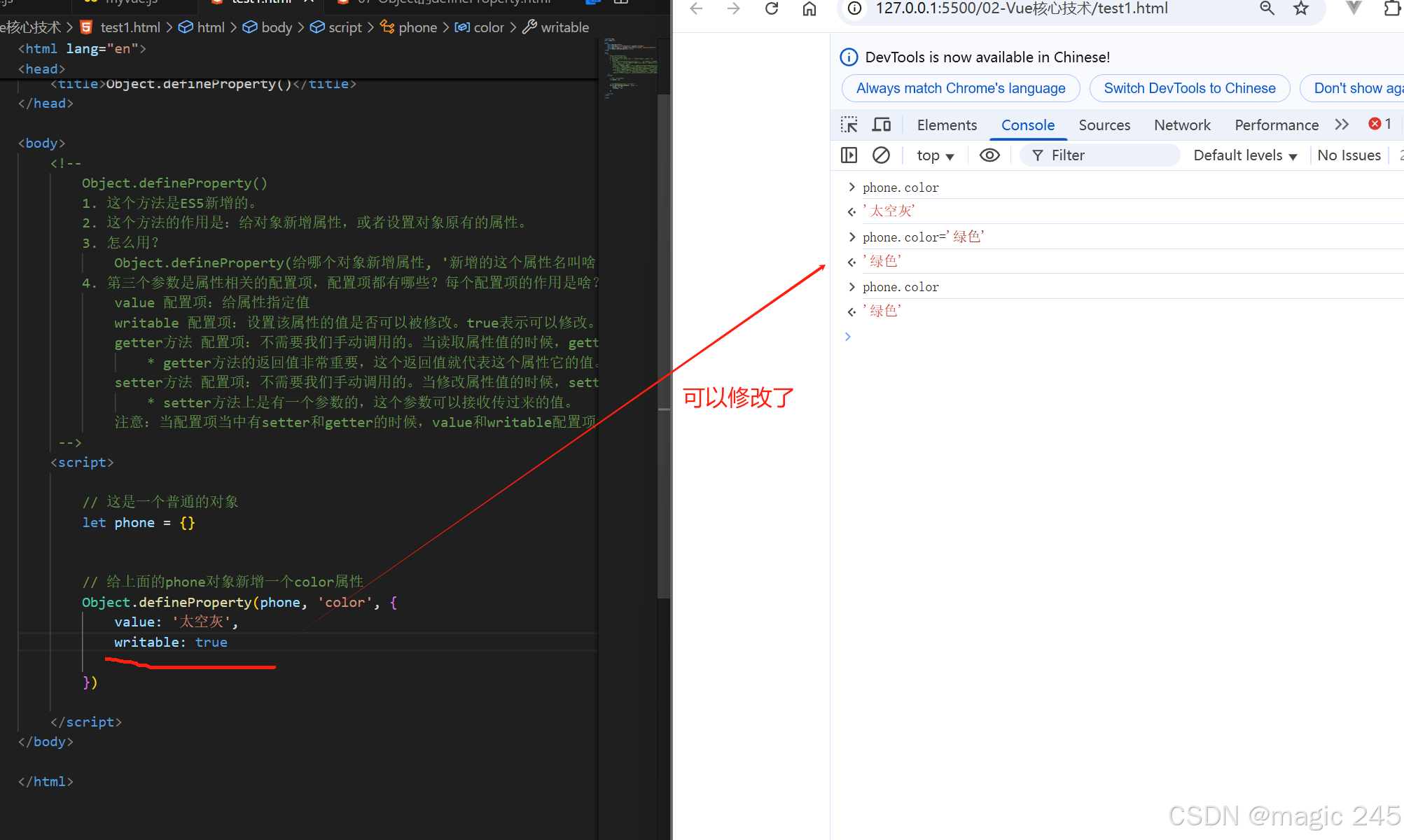
Task: Toggle the console sidebar panel icon
Action: (849, 155)
